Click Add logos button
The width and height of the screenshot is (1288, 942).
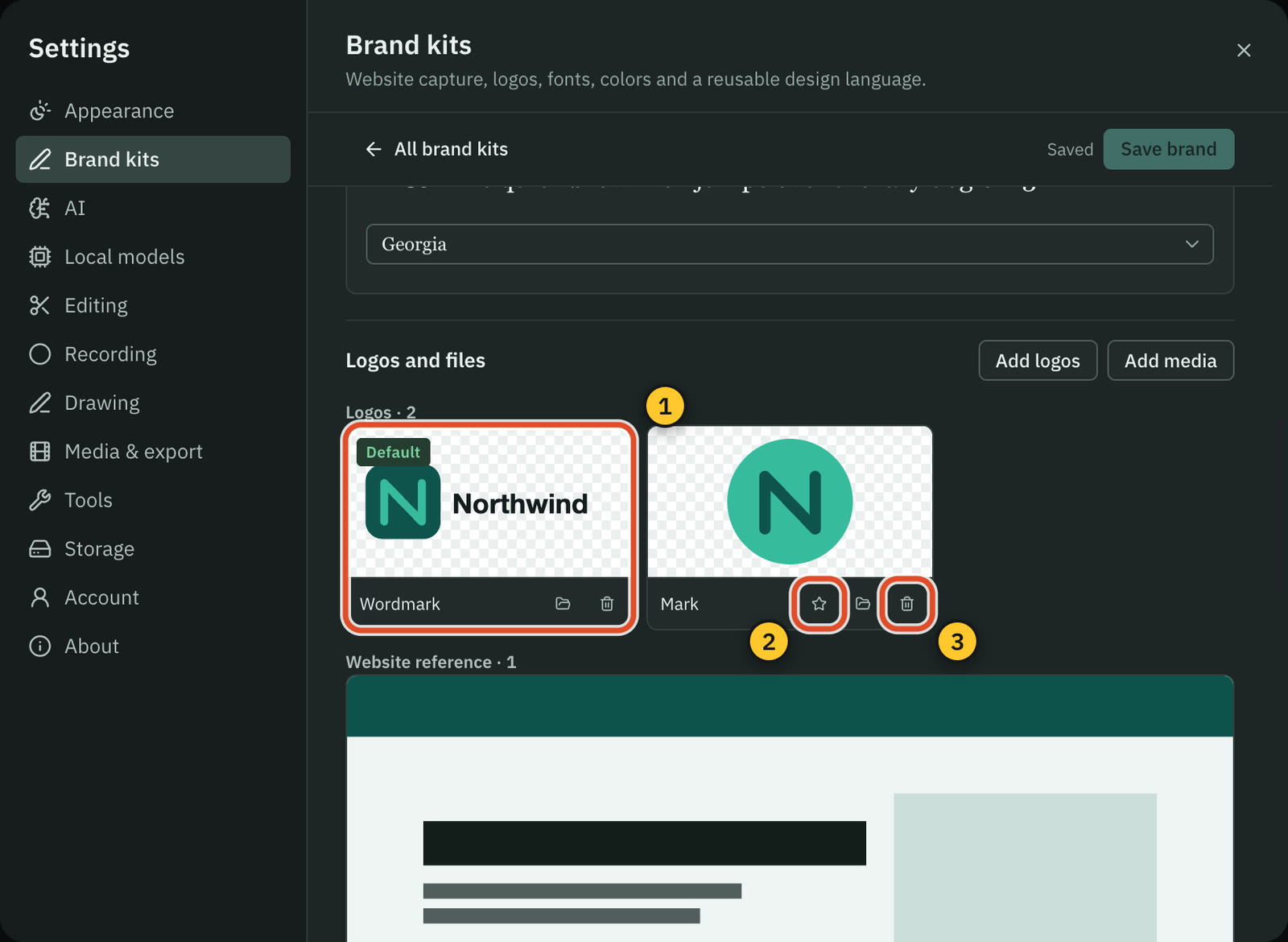coord(1038,361)
